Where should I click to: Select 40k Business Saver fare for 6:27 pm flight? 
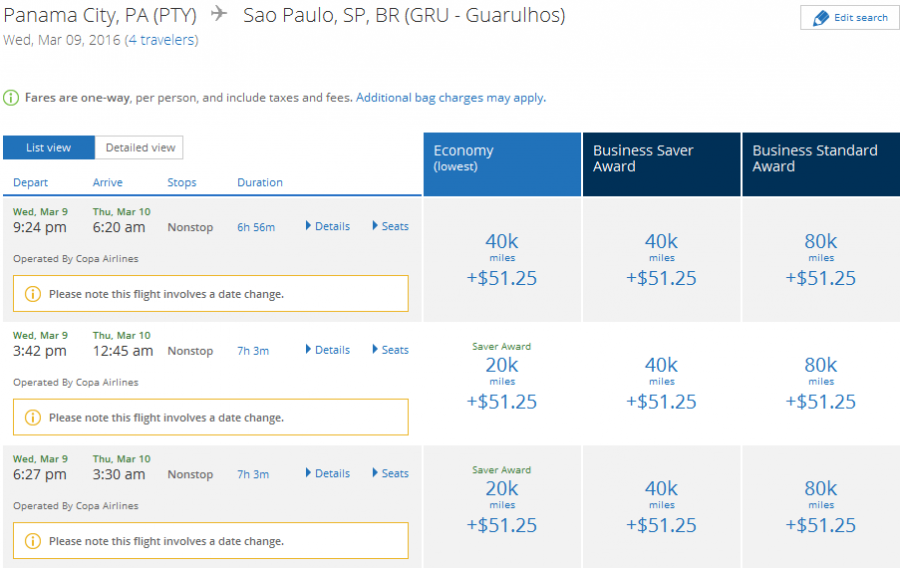[661, 506]
